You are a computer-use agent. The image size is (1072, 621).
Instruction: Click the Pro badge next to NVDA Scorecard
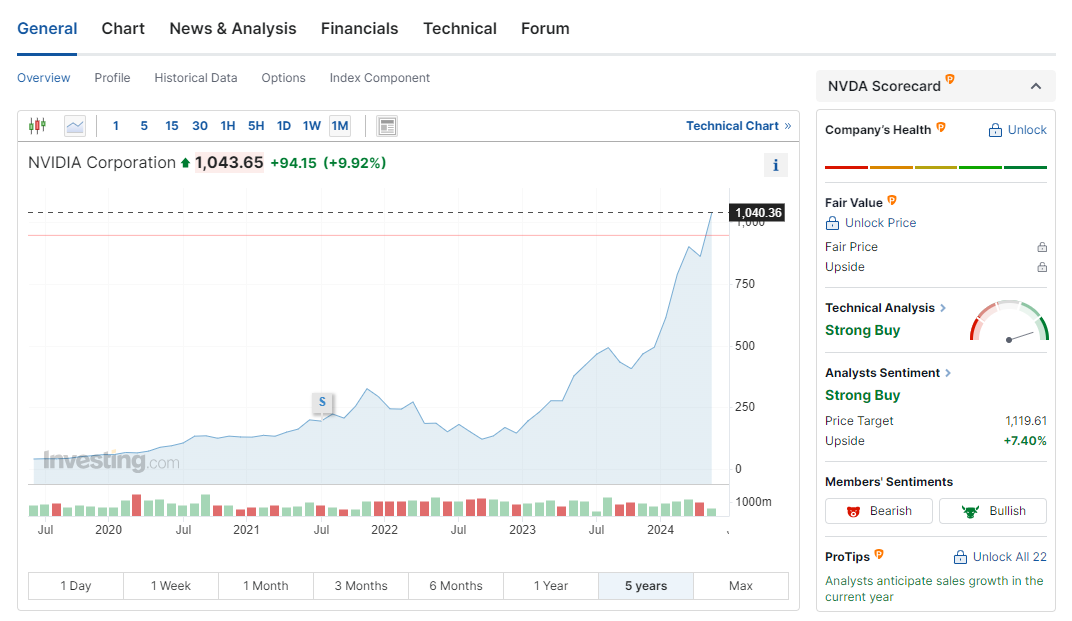point(950,80)
